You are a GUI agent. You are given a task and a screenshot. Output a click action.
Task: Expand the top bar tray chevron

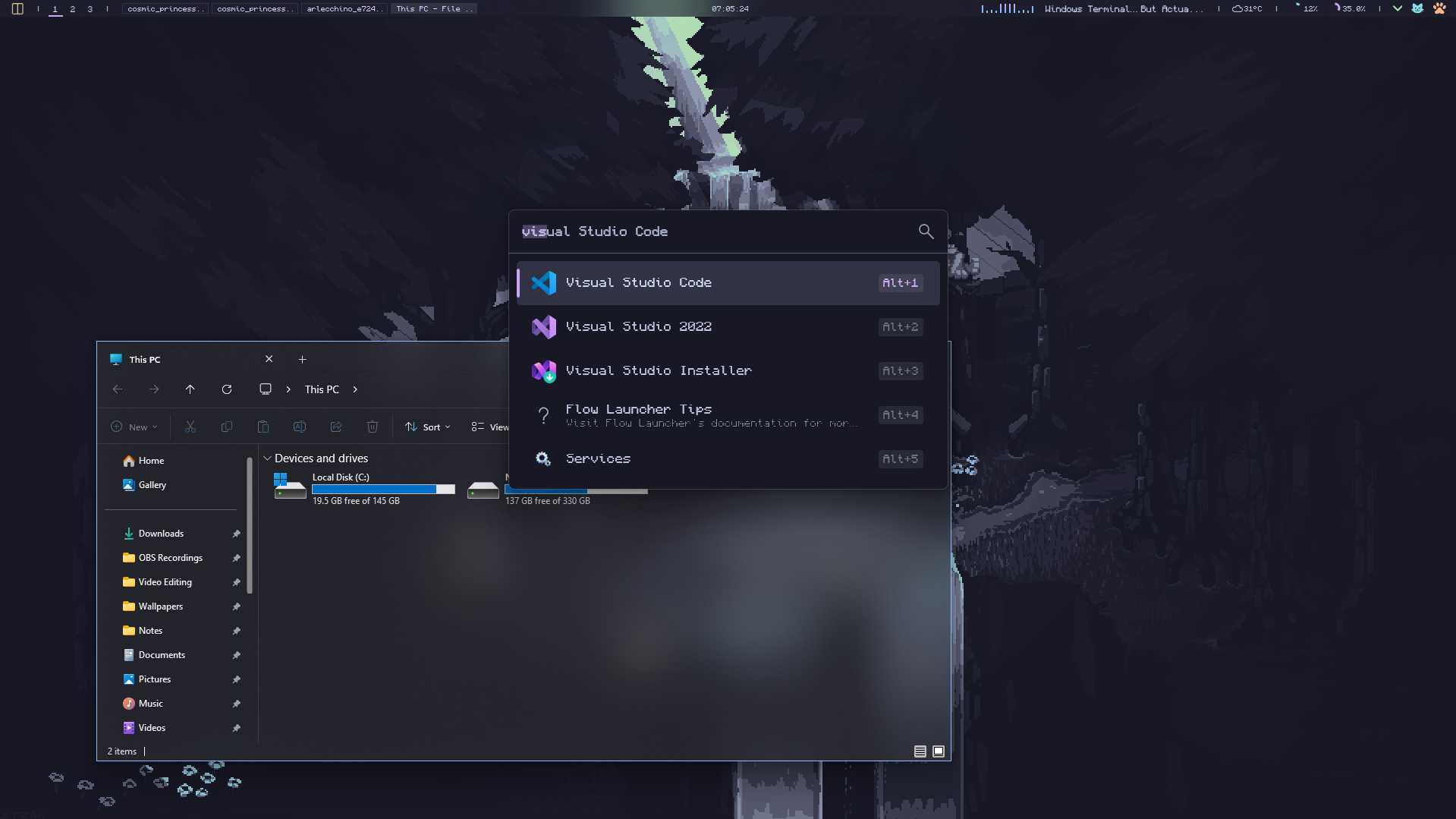pyautogui.click(x=1397, y=8)
